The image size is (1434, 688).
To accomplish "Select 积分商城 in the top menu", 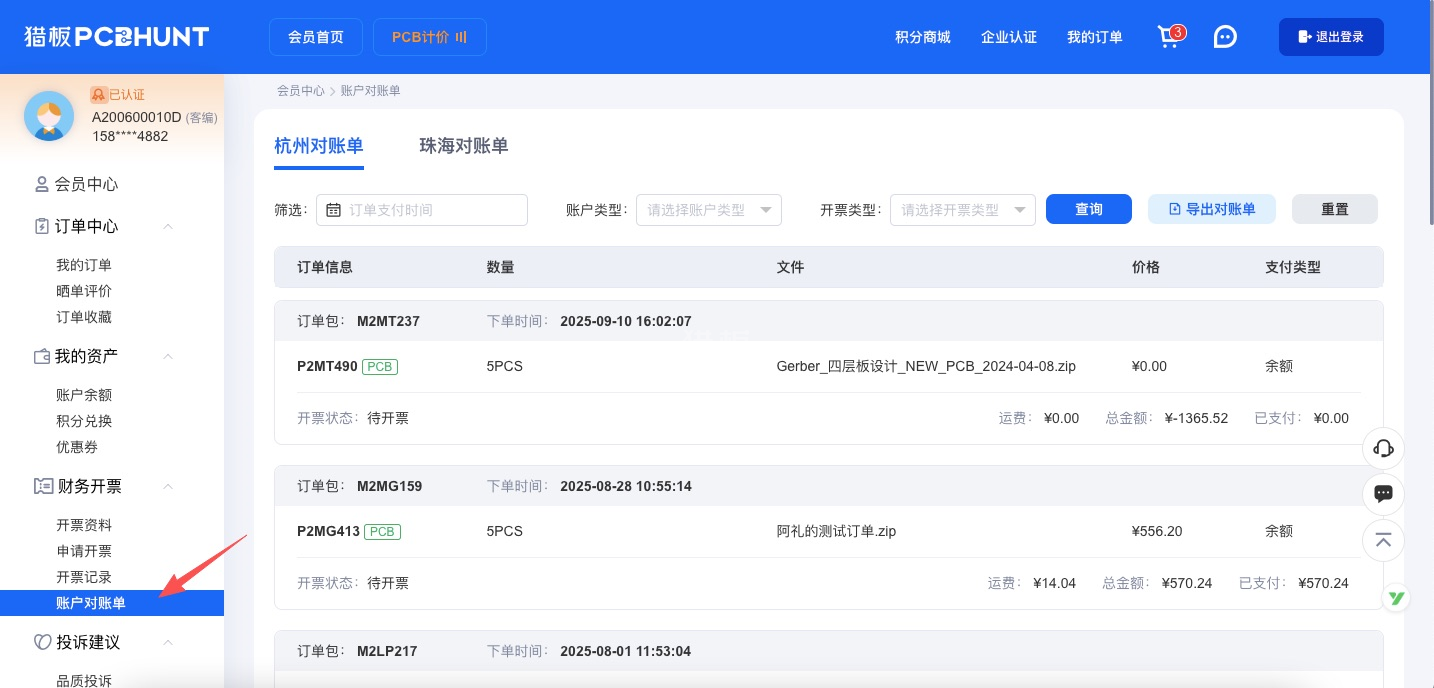I will pos(922,37).
